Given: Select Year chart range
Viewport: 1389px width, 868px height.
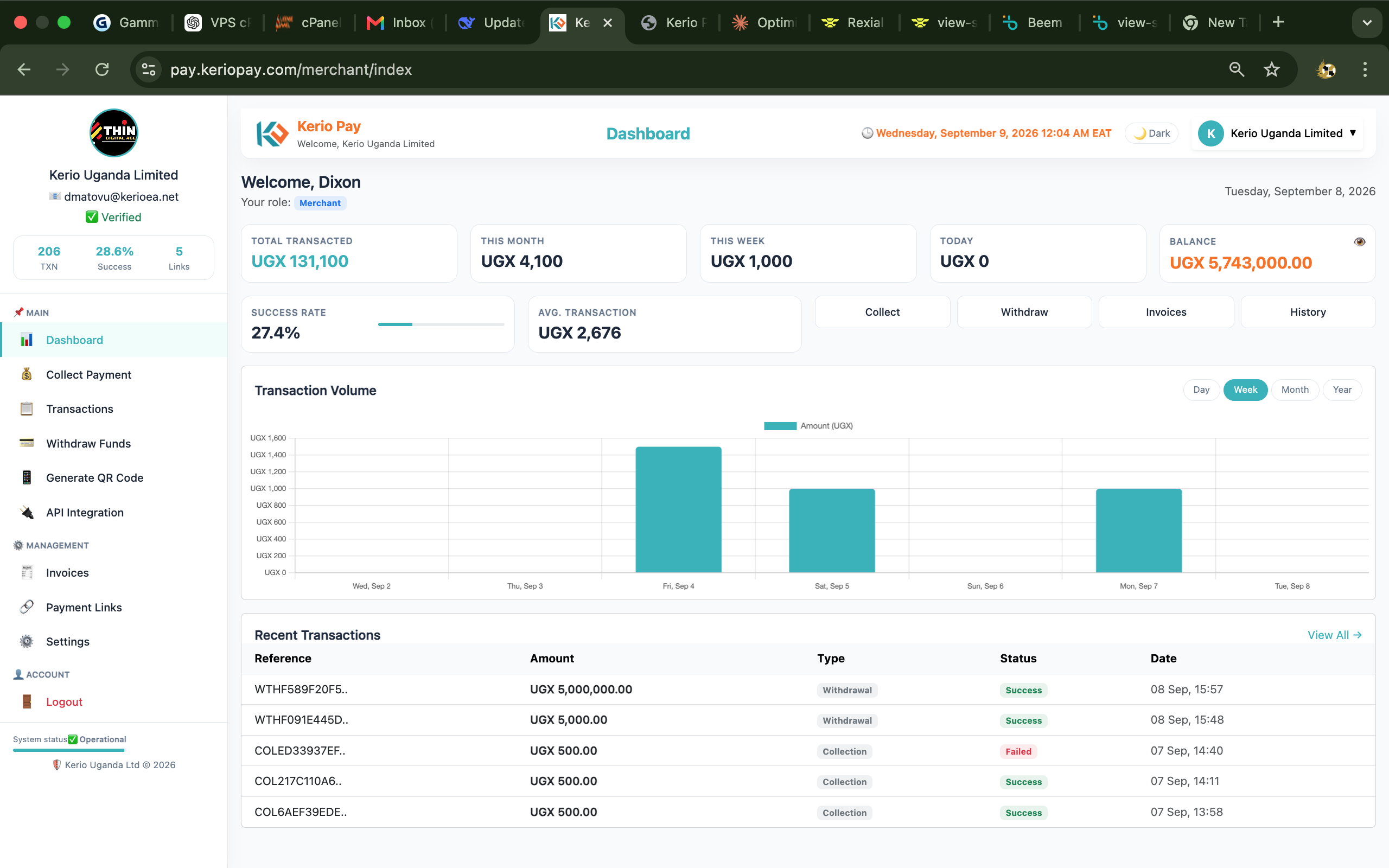Looking at the screenshot, I should tap(1342, 390).
